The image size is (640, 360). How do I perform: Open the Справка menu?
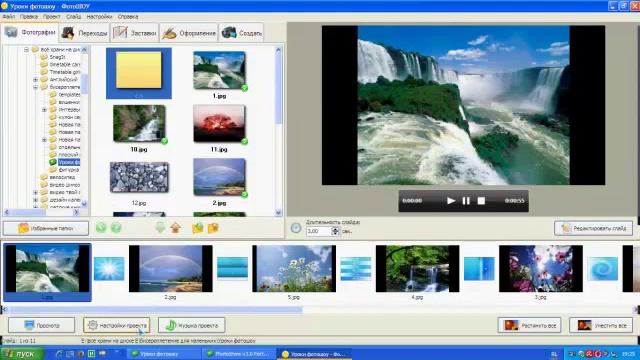pos(128,17)
